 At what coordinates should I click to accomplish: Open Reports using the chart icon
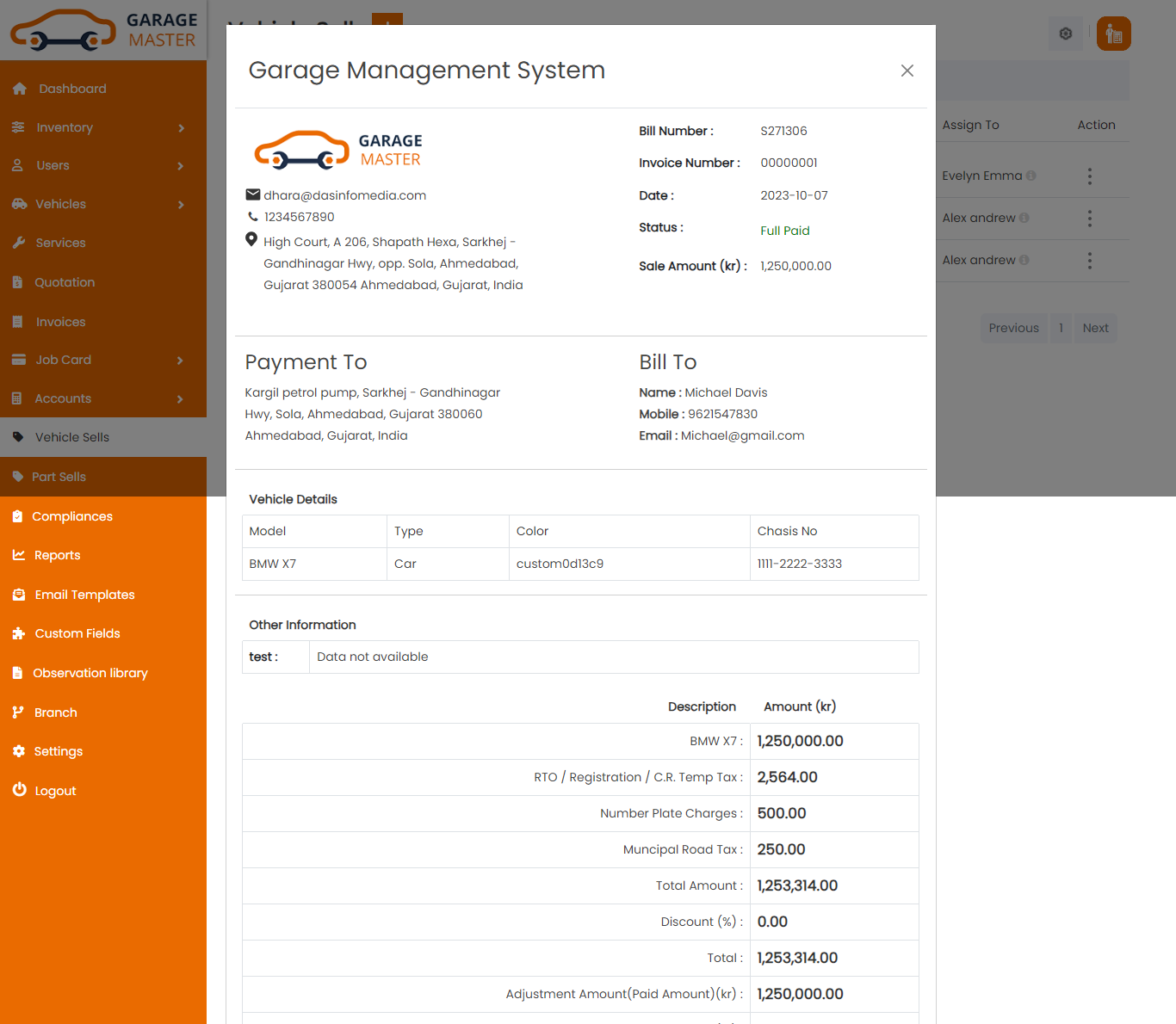[19, 555]
